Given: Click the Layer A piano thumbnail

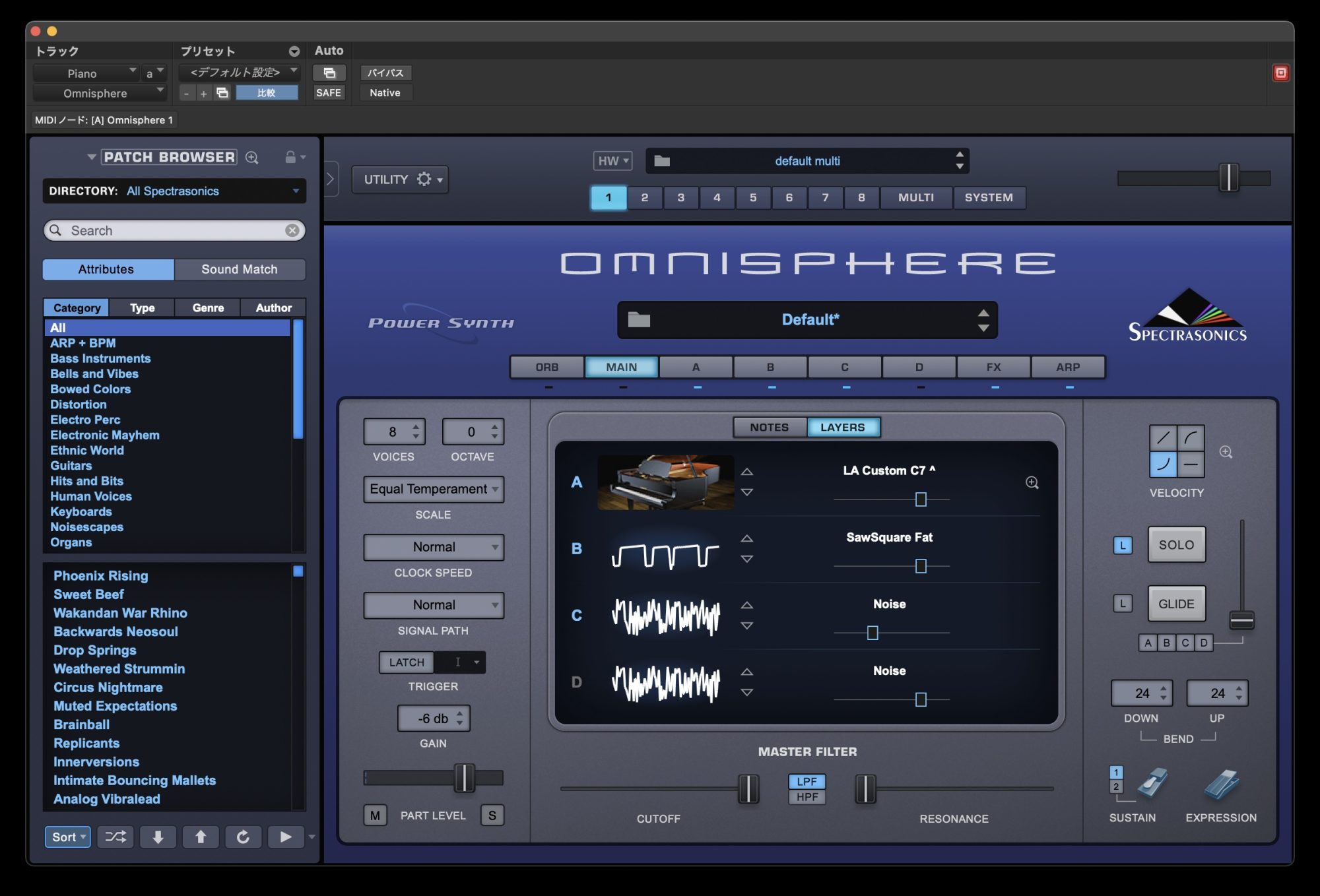Looking at the screenshot, I should (665, 482).
